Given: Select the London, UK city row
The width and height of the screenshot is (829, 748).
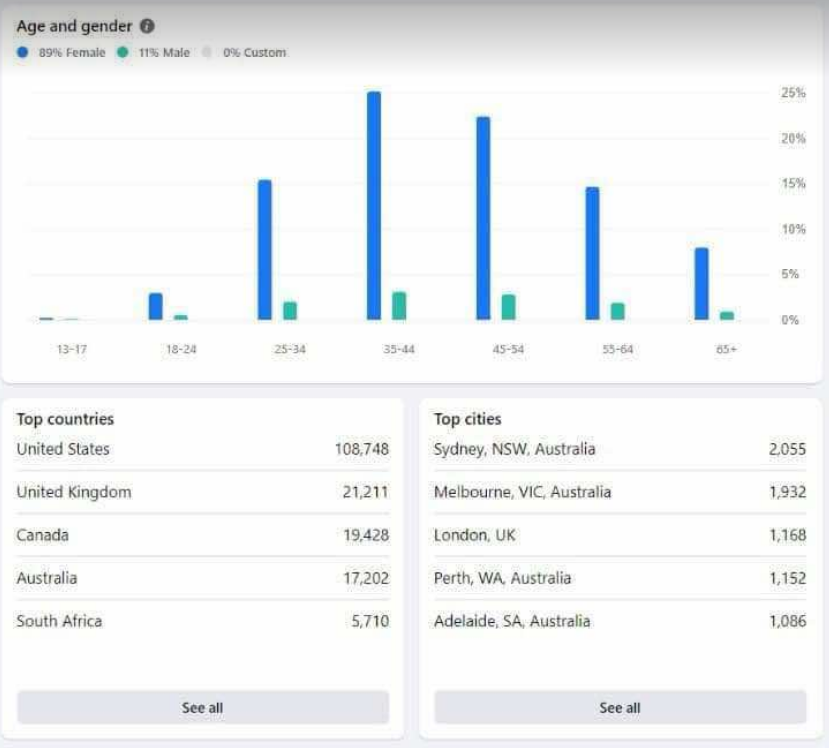Looking at the screenshot, I should pyautogui.click(x=620, y=535).
